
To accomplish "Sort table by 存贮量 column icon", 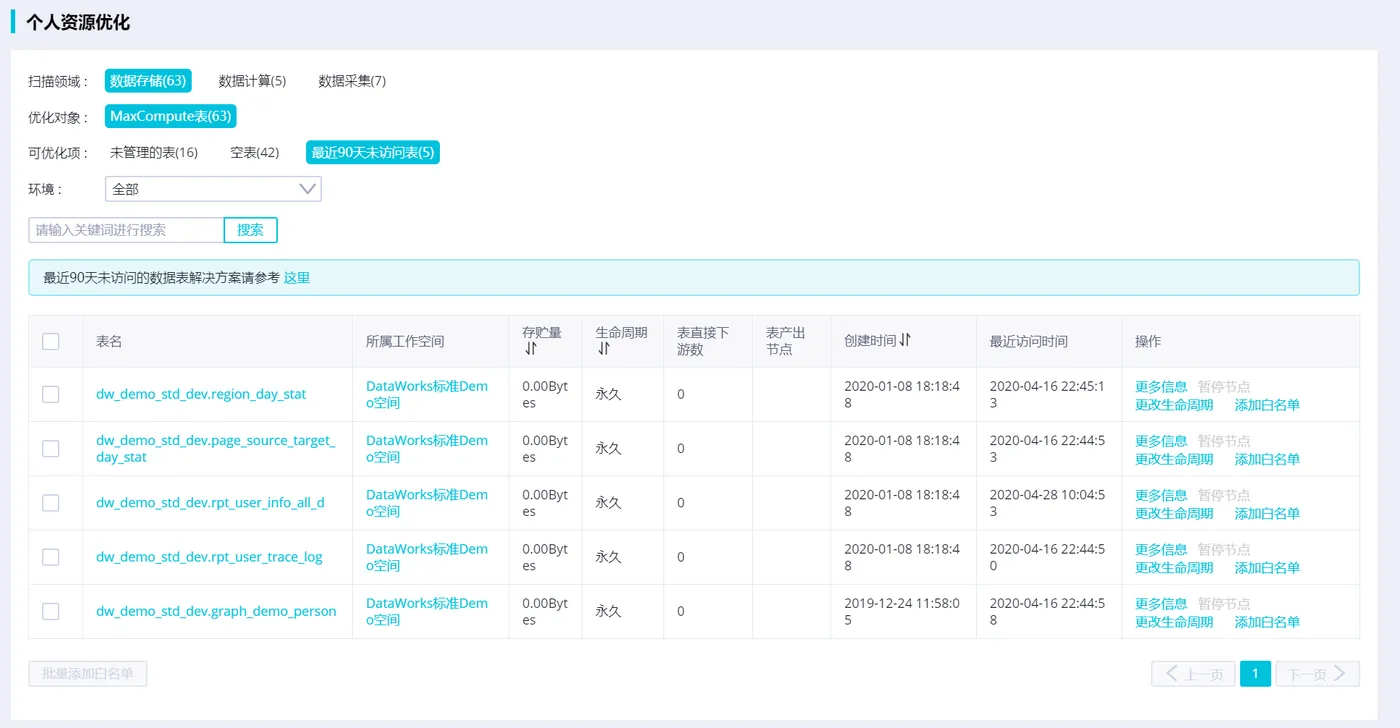I will (x=530, y=349).
